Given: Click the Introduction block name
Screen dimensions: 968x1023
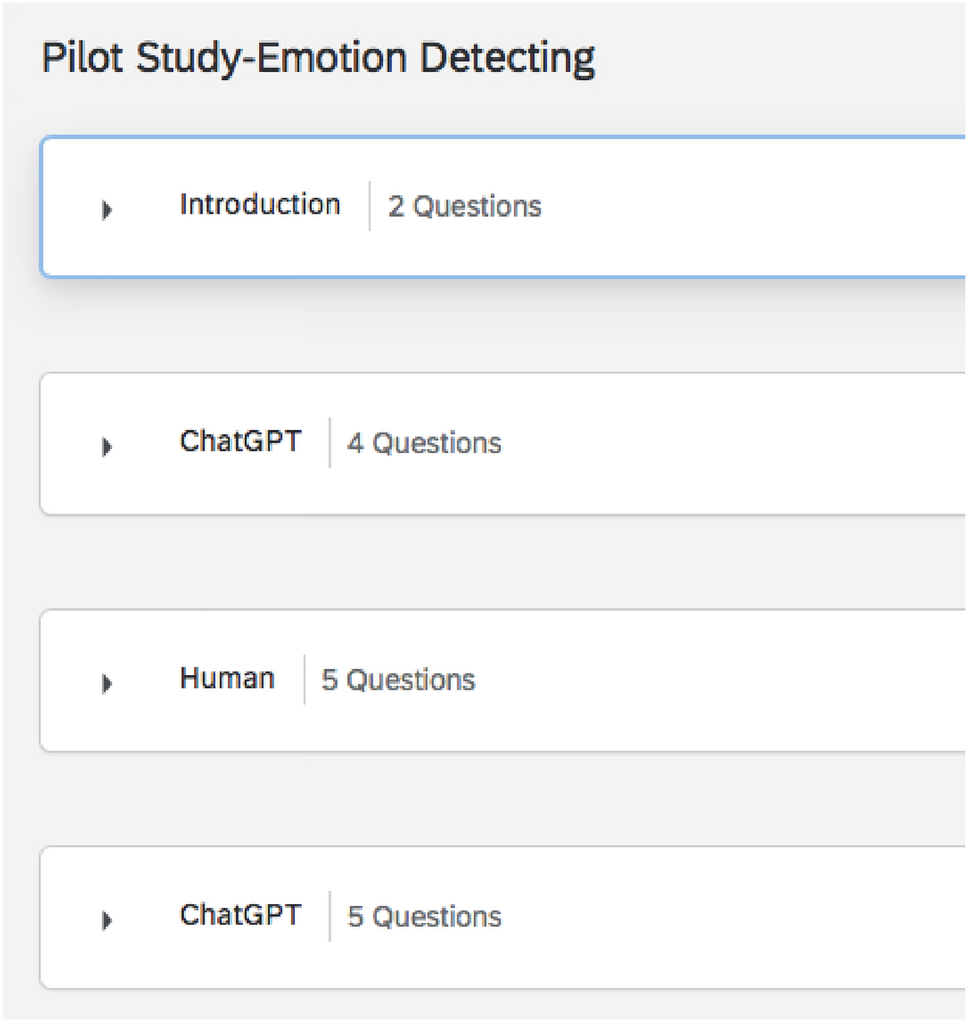Looking at the screenshot, I should click(260, 205).
